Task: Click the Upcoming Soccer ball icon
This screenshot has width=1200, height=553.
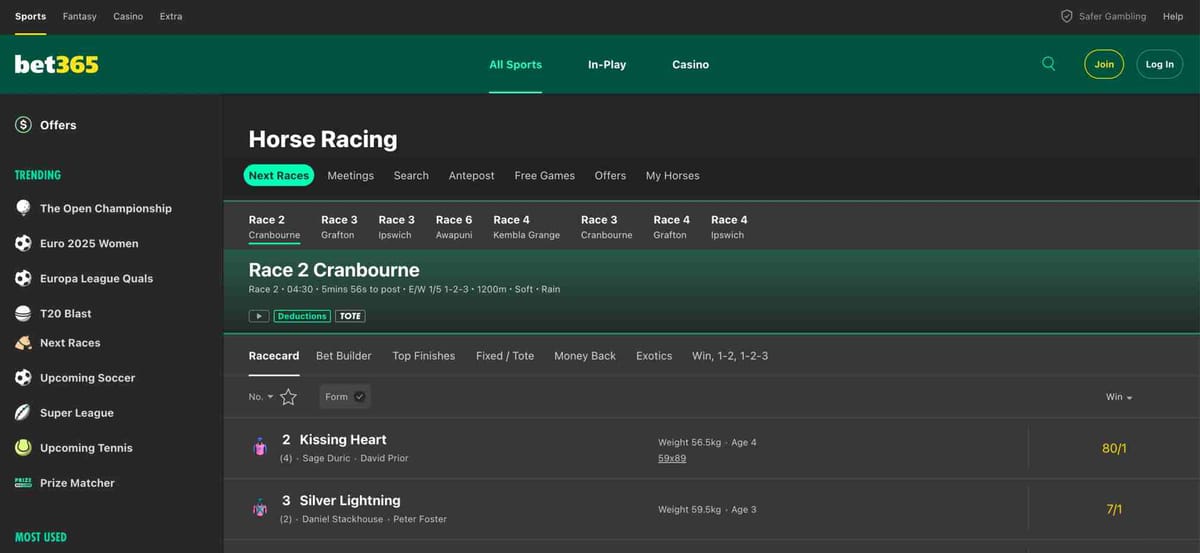Action: (x=23, y=378)
